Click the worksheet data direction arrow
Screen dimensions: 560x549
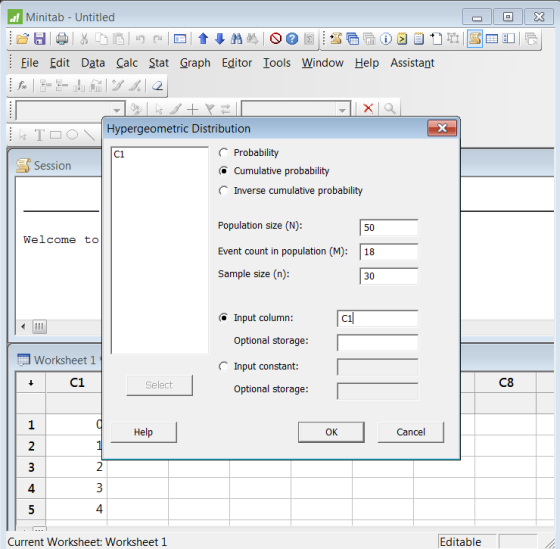point(31,383)
